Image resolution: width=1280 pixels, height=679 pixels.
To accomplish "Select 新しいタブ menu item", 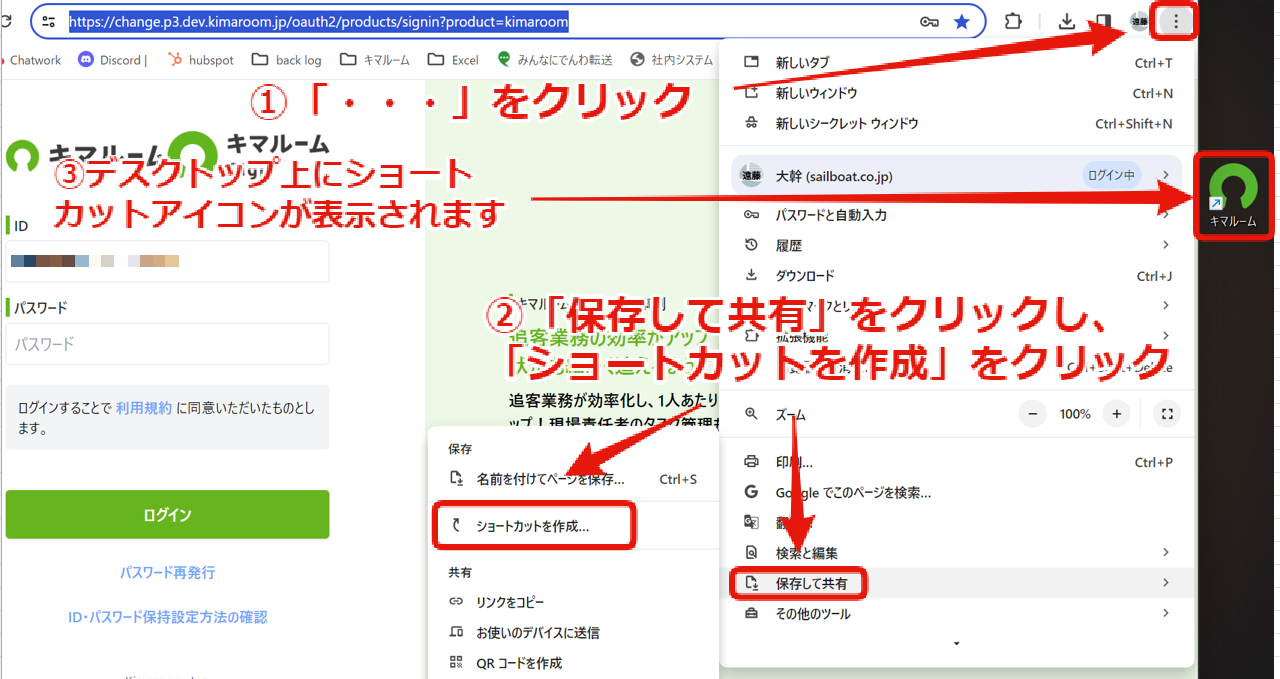I will 957,62.
